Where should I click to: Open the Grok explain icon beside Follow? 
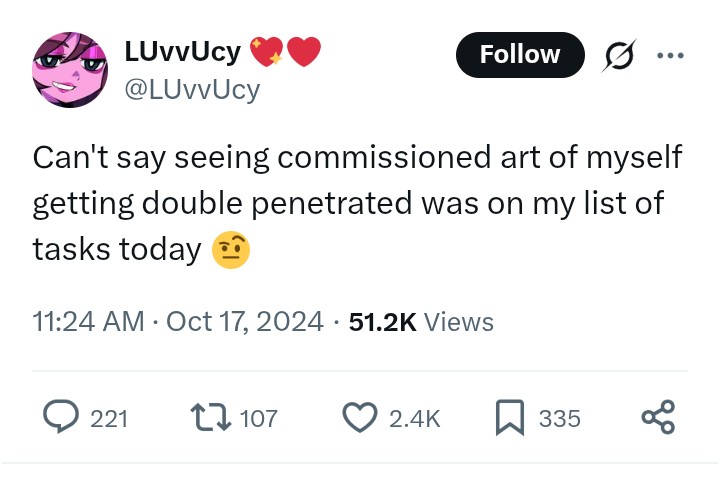point(619,56)
